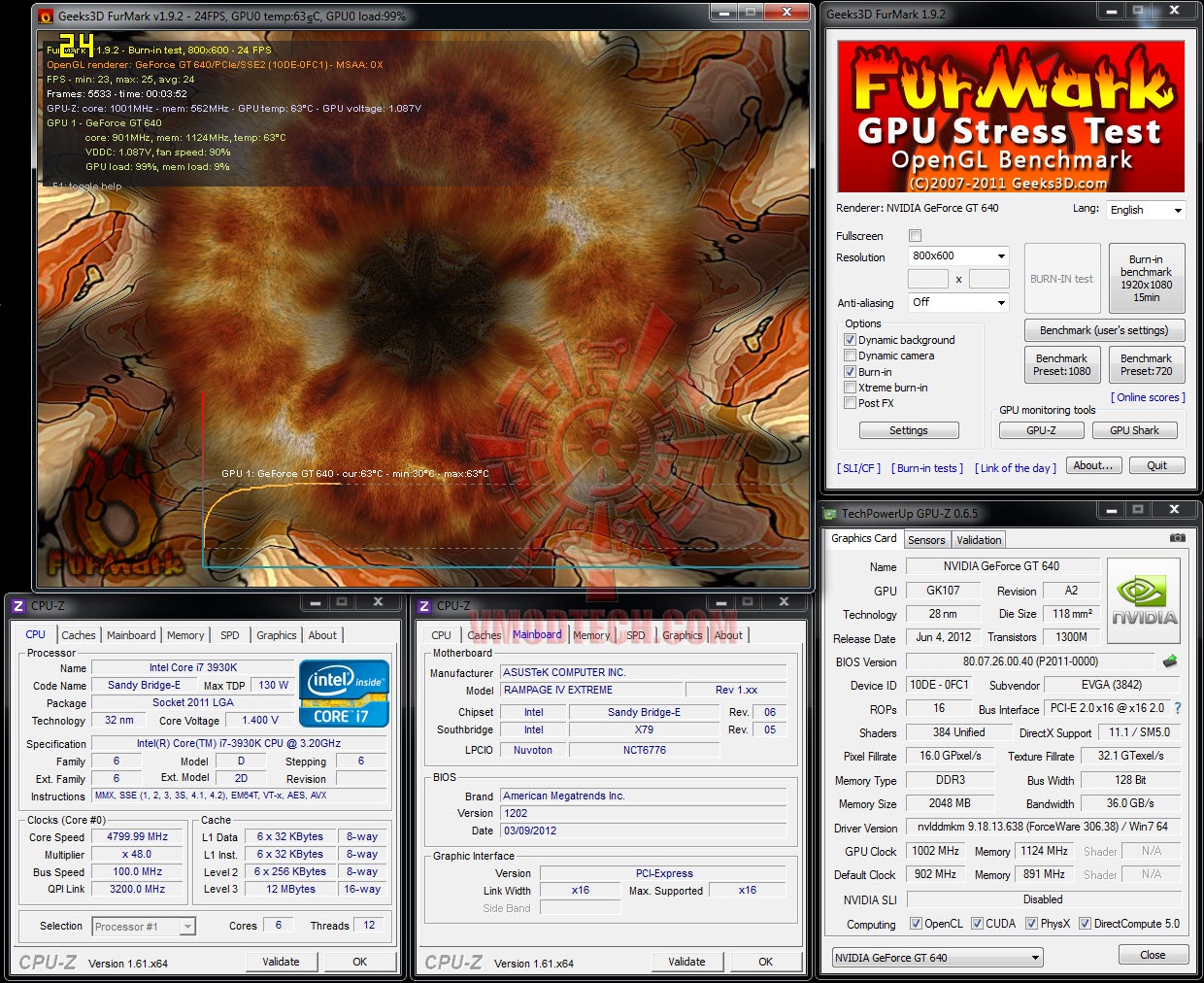Switch to Sensors tab in GPU-Z
Image resolution: width=1204 pixels, height=983 pixels.
926,540
